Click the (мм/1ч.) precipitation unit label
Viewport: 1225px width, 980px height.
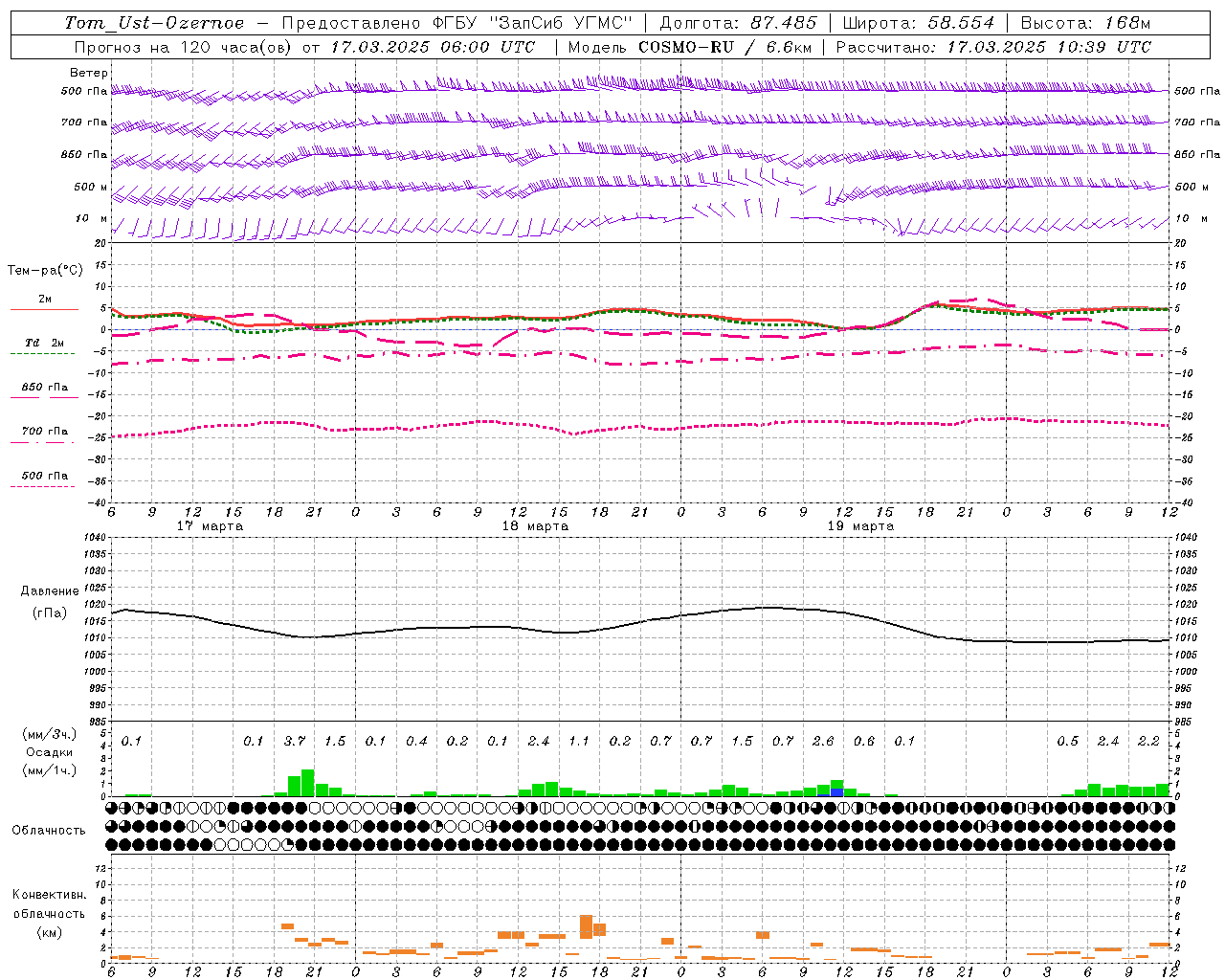coord(50,770)
